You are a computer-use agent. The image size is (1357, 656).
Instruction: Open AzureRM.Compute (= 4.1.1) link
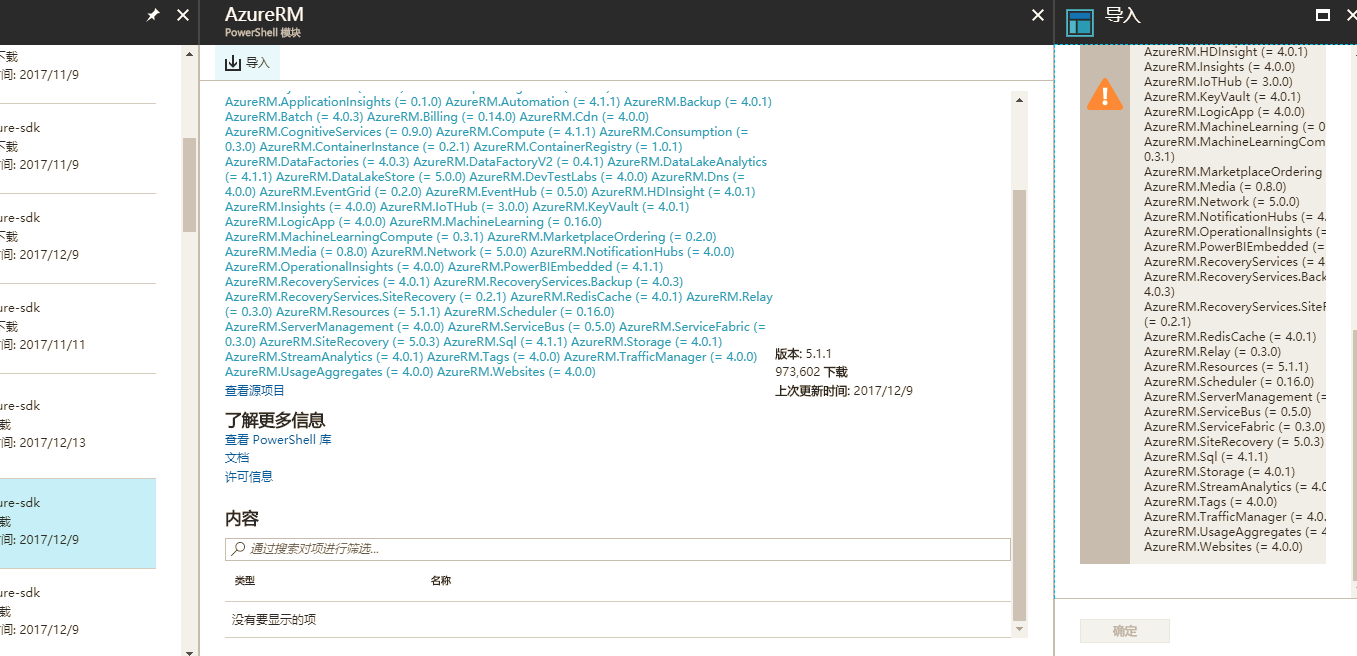coord(516,132)
